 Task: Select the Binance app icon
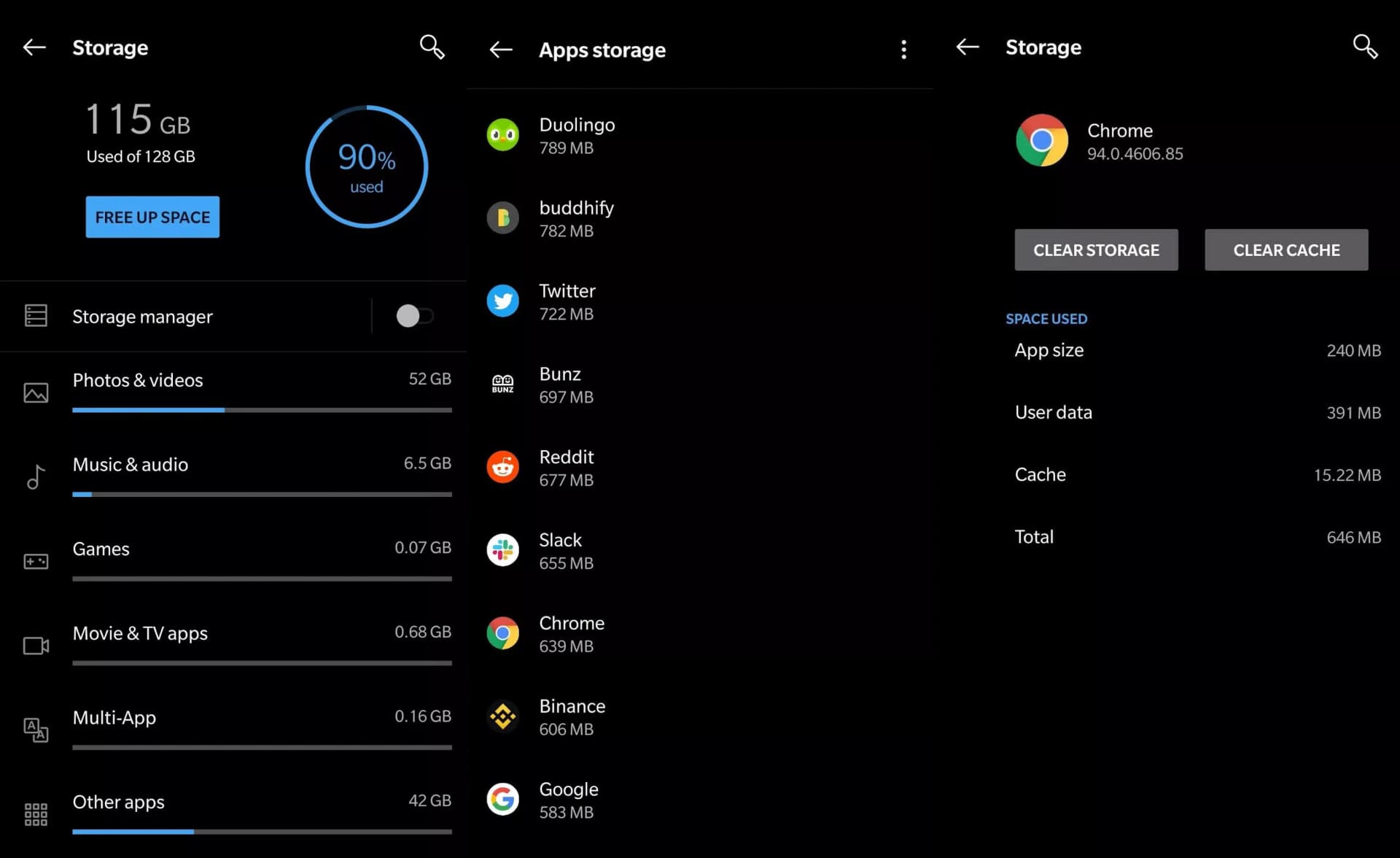[502, 716]
